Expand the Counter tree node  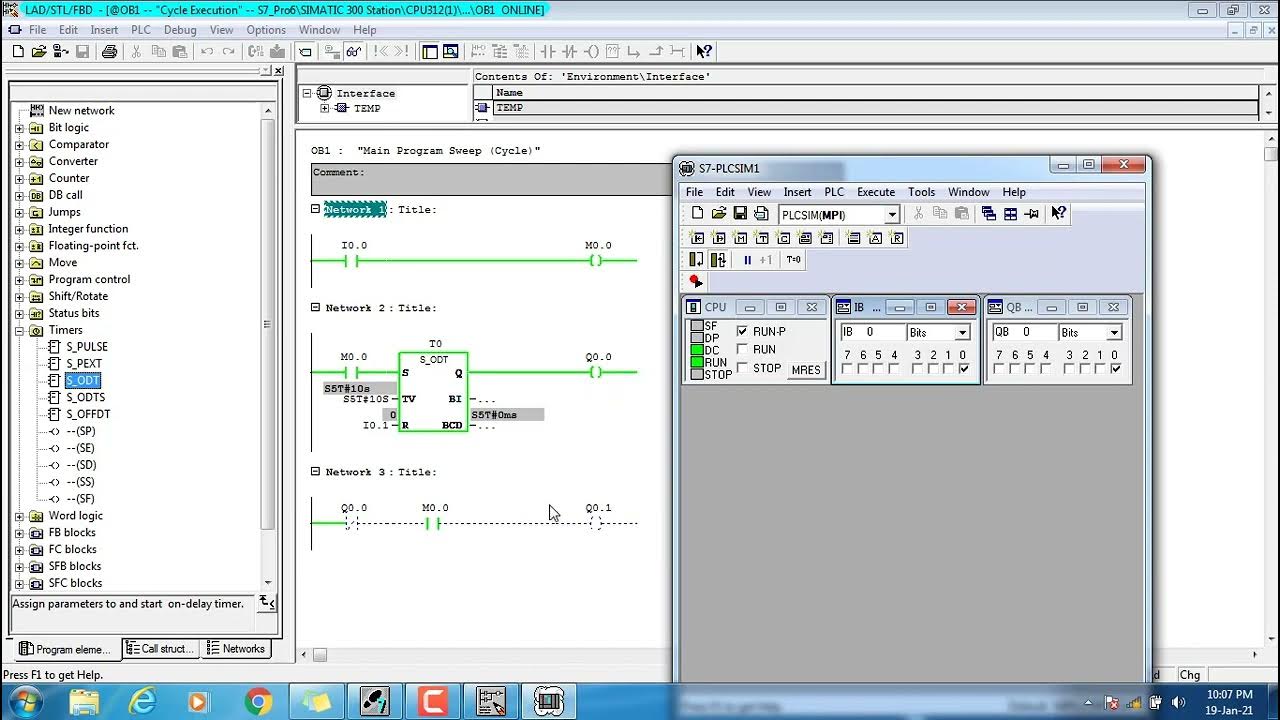coord(19,178)
